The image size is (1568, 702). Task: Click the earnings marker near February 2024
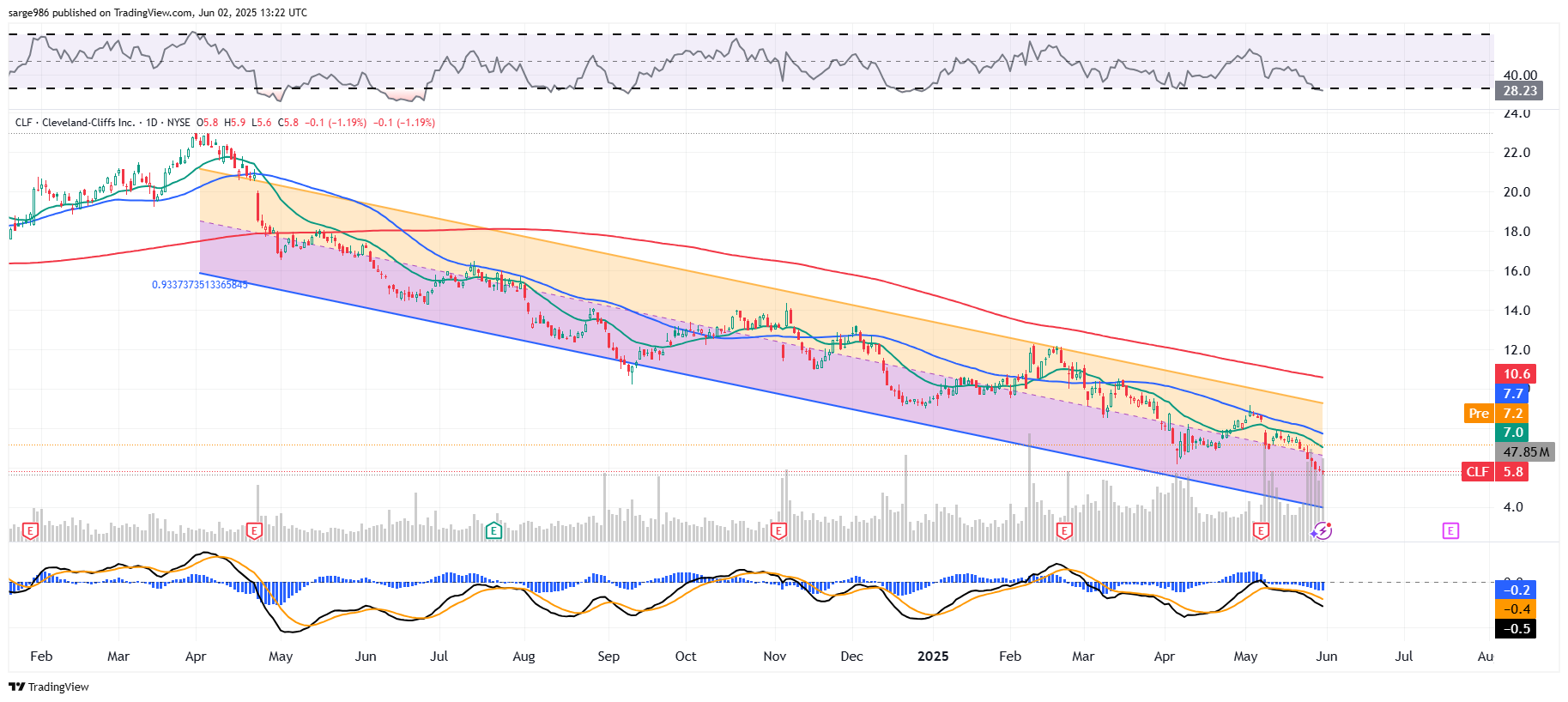[x=30, y=531]
